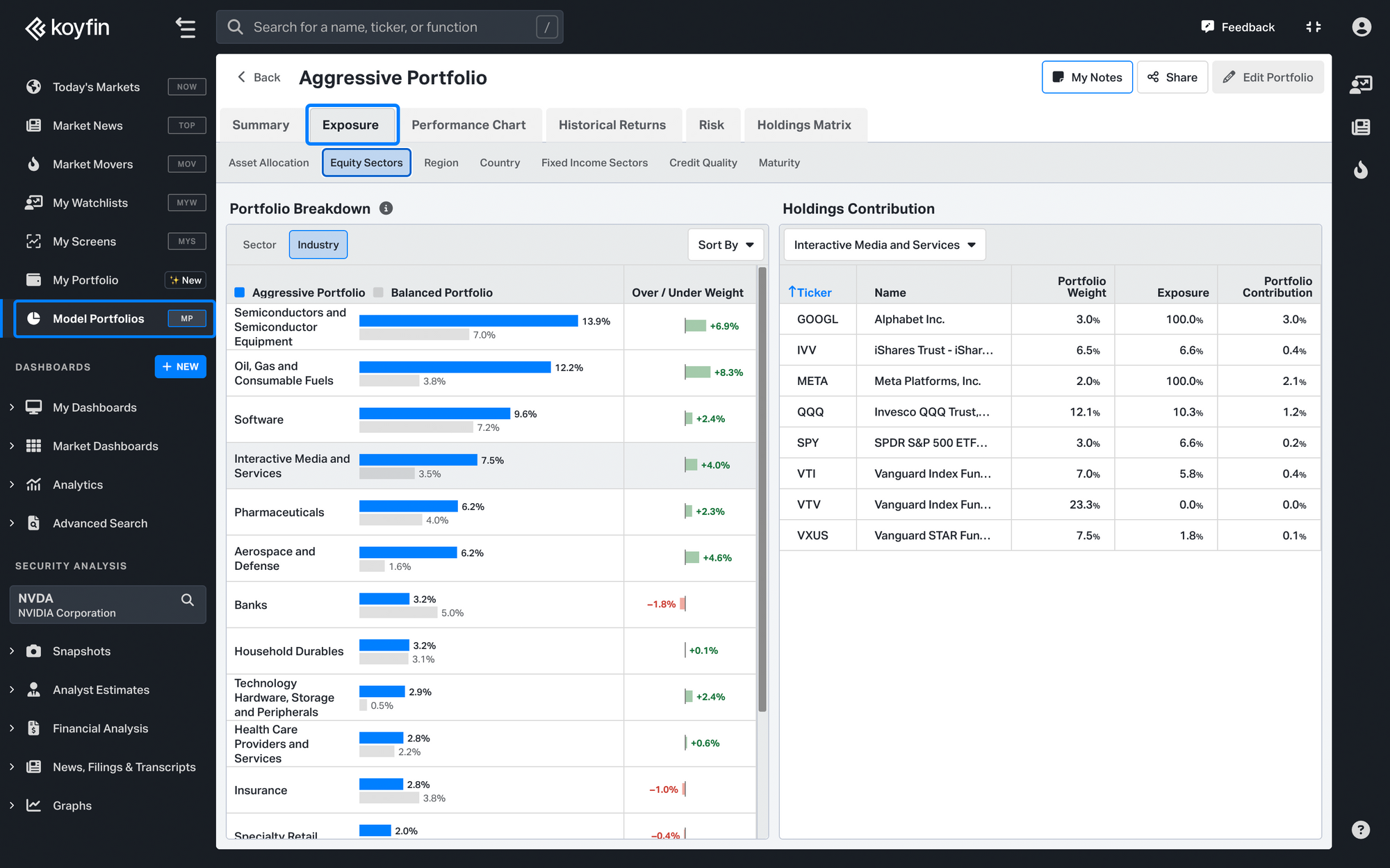The height and width of the screenshot is (868, 1390).
Task: Click the ticker search input field
Action: (389, 27)
